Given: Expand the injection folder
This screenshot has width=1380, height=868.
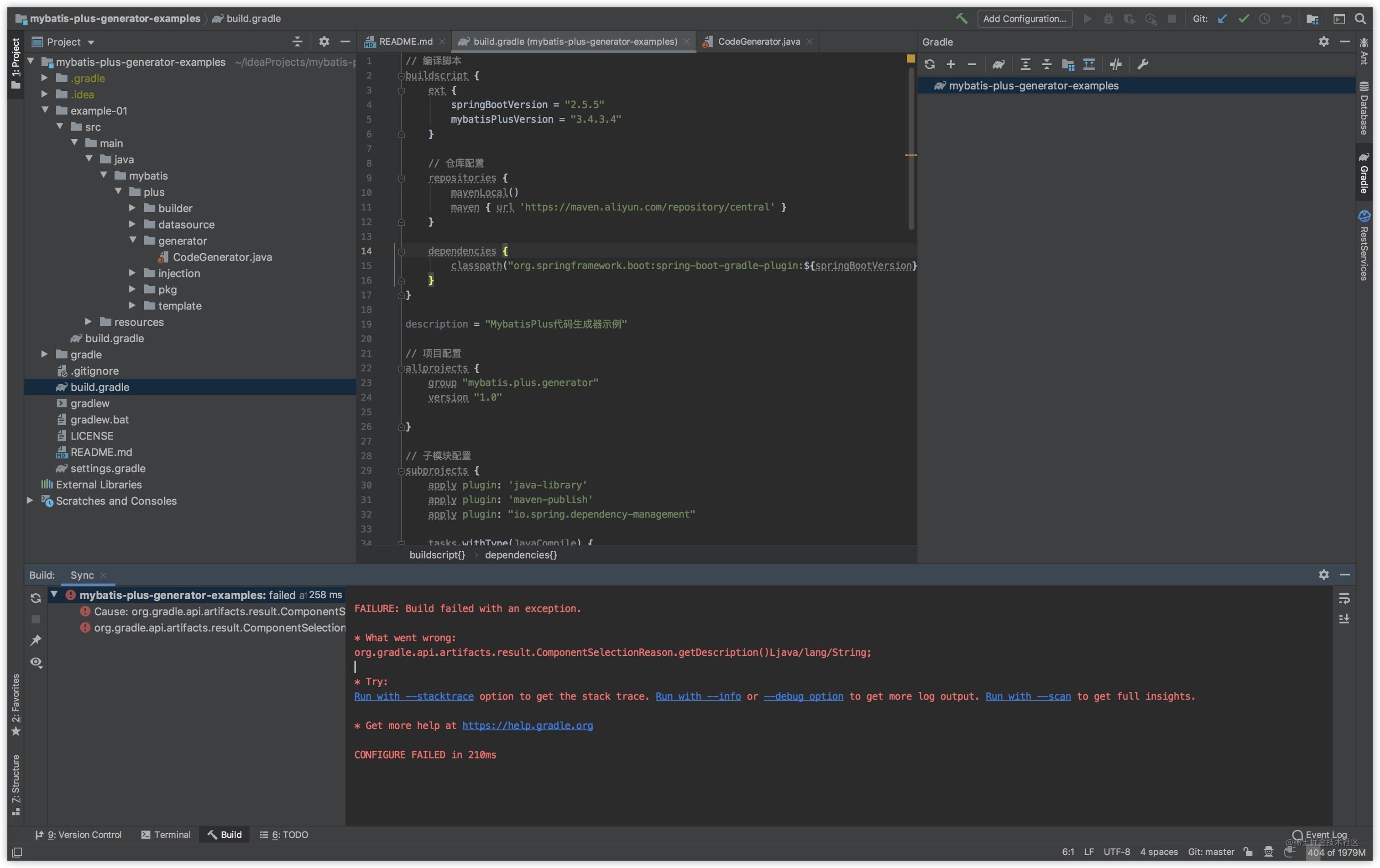Looking at the screenshot, I should point(133,273).
